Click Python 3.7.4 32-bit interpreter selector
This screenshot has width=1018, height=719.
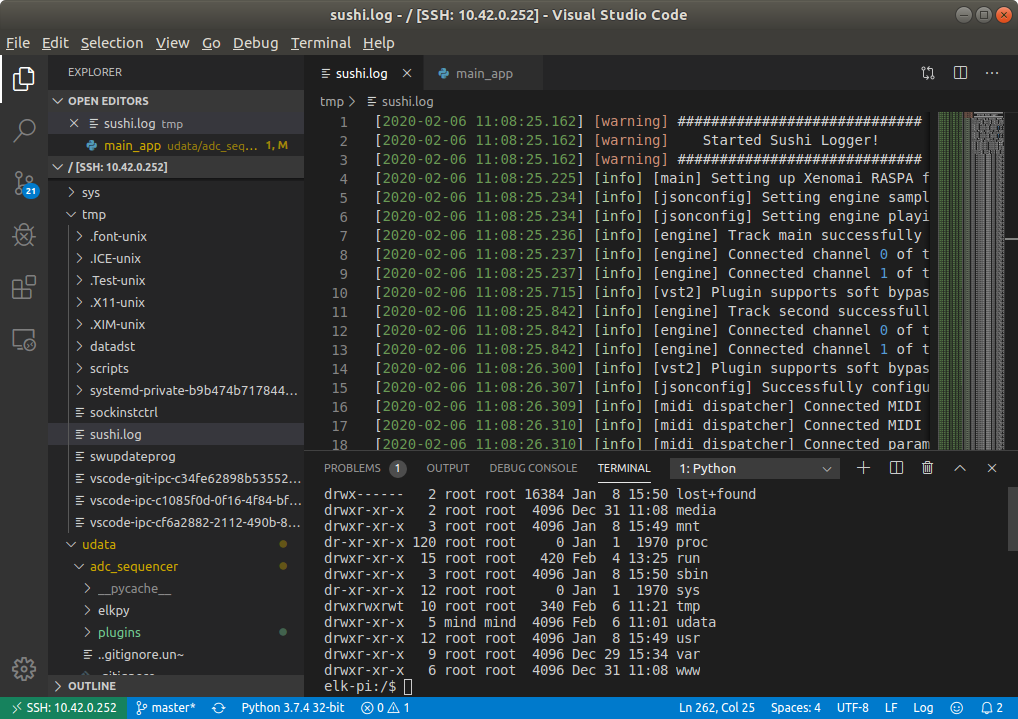[292, 708]
